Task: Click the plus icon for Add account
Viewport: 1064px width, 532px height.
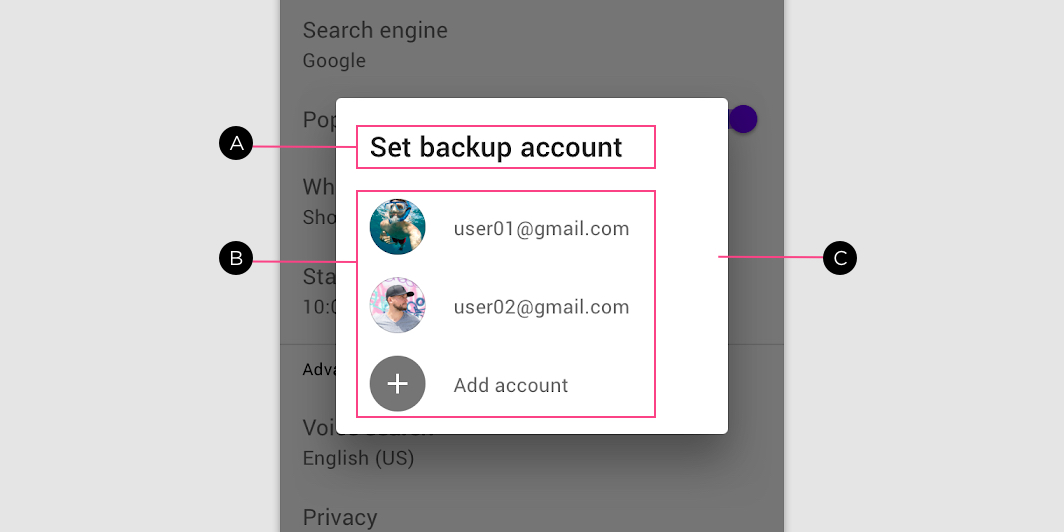Action: coord(398,384)
